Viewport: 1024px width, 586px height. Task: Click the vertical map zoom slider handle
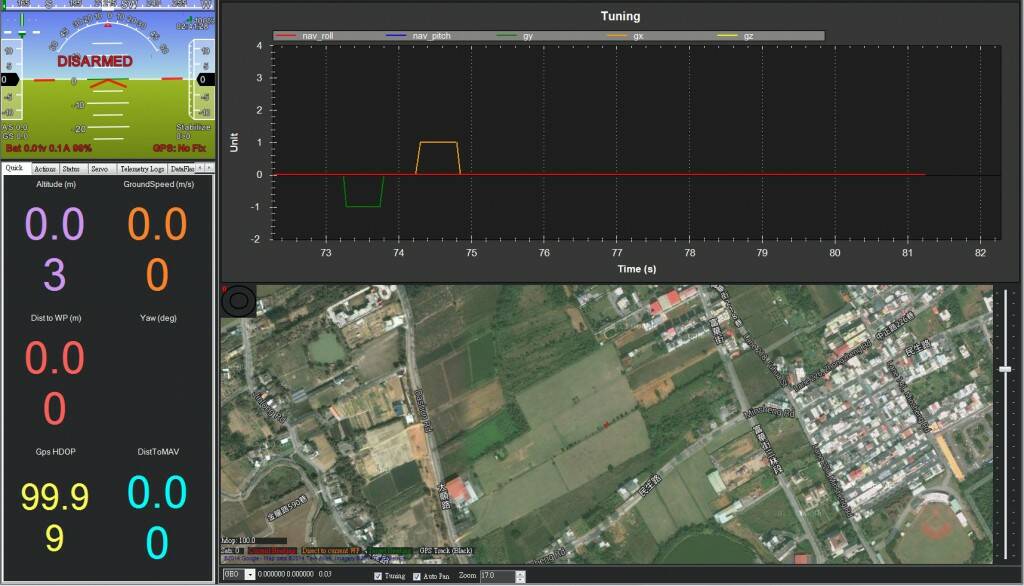point(1005,369)
